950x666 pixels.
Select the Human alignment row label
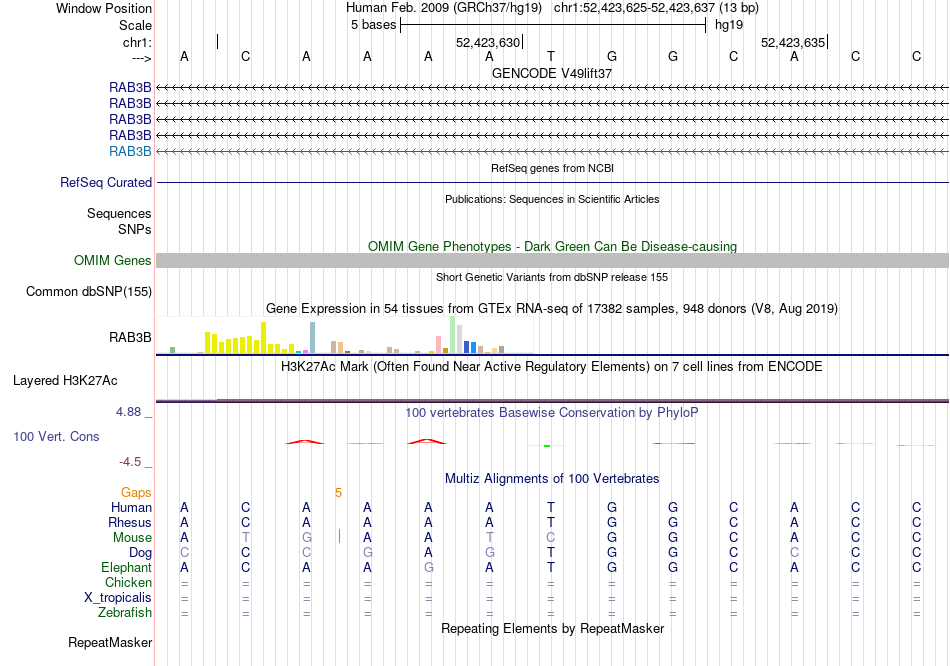tap(131, 507)
